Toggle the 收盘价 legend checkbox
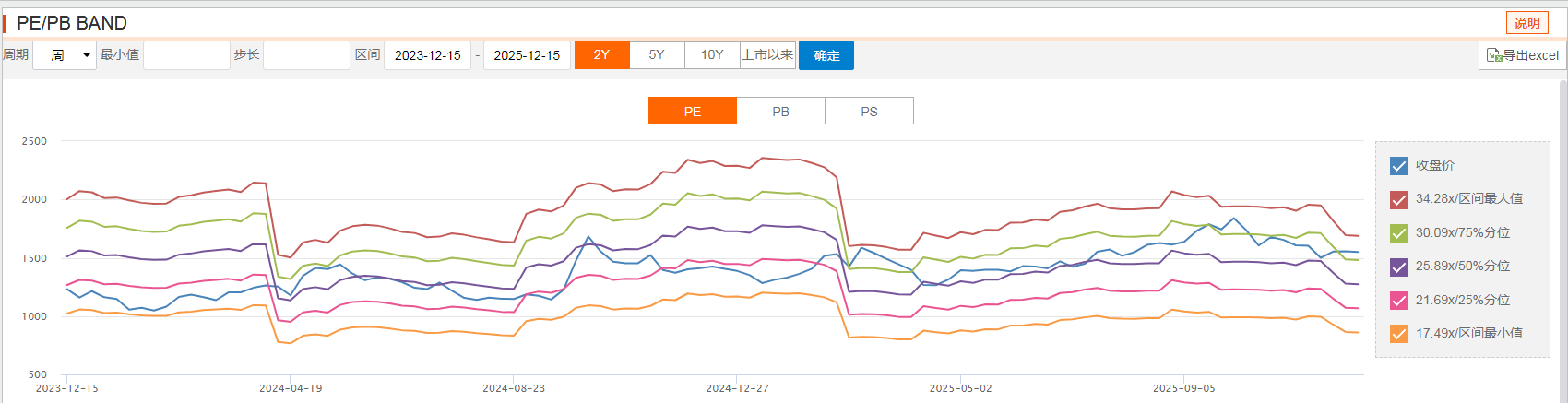The image size is (1568, 403). click(x=1398, y=166)
